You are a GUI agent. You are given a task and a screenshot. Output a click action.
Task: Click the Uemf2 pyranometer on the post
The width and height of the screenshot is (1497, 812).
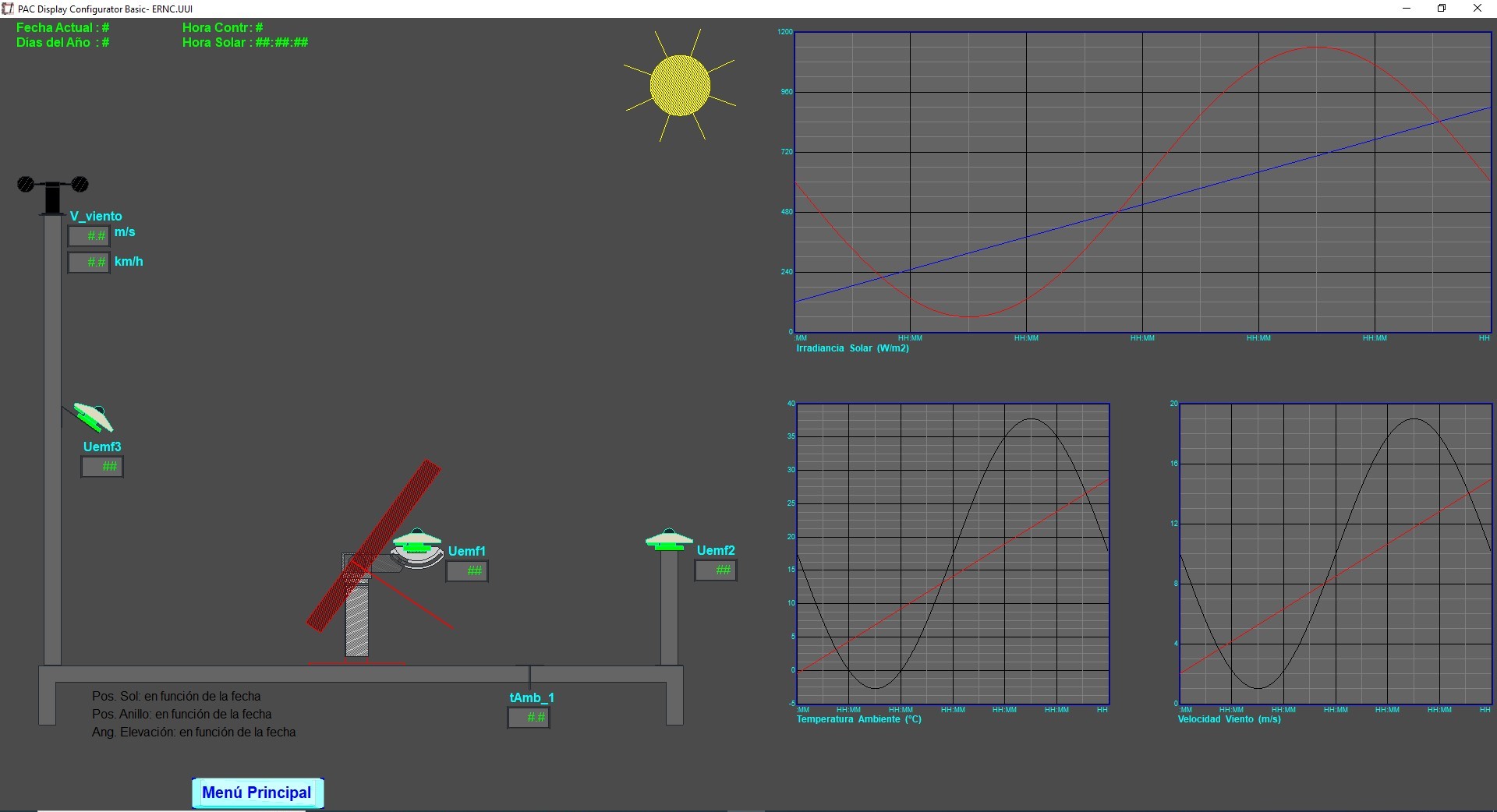coord(669,540)
